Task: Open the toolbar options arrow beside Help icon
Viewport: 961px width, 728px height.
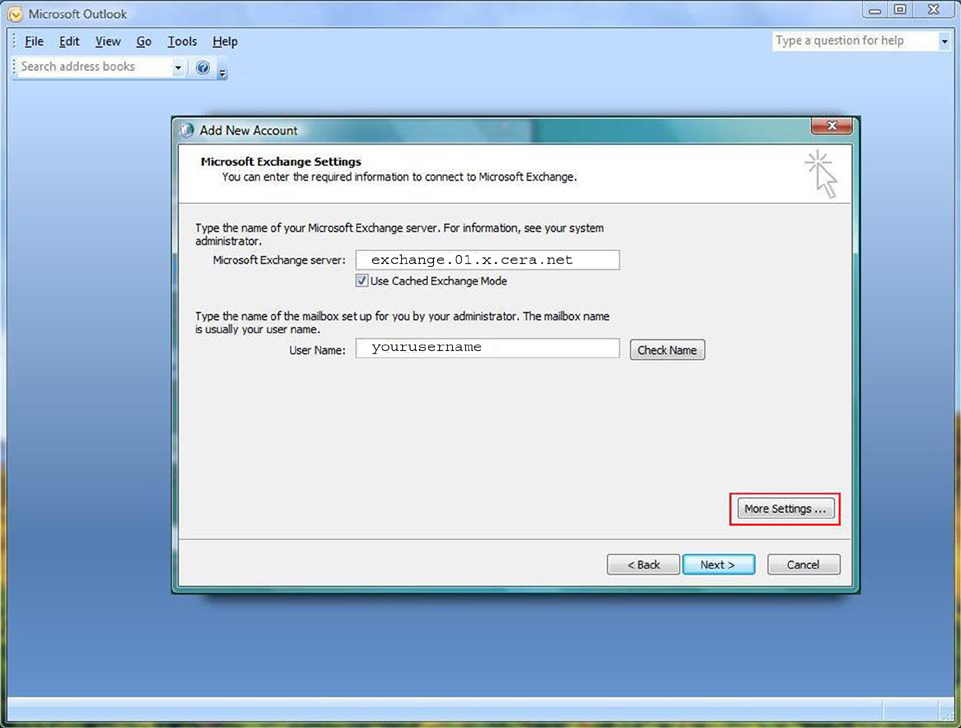Action: 222,72
